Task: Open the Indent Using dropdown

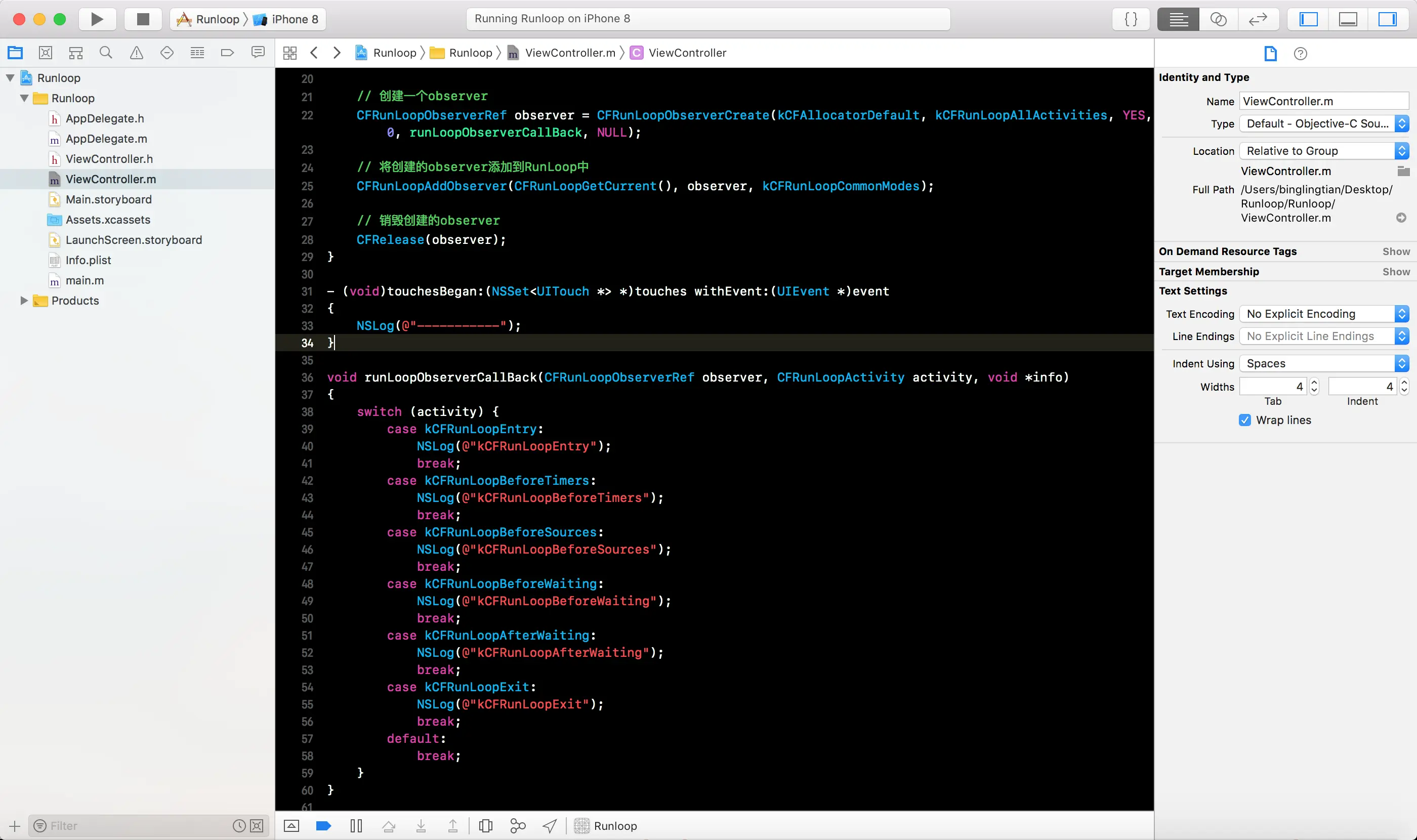Action: (x=1323, y=363)
